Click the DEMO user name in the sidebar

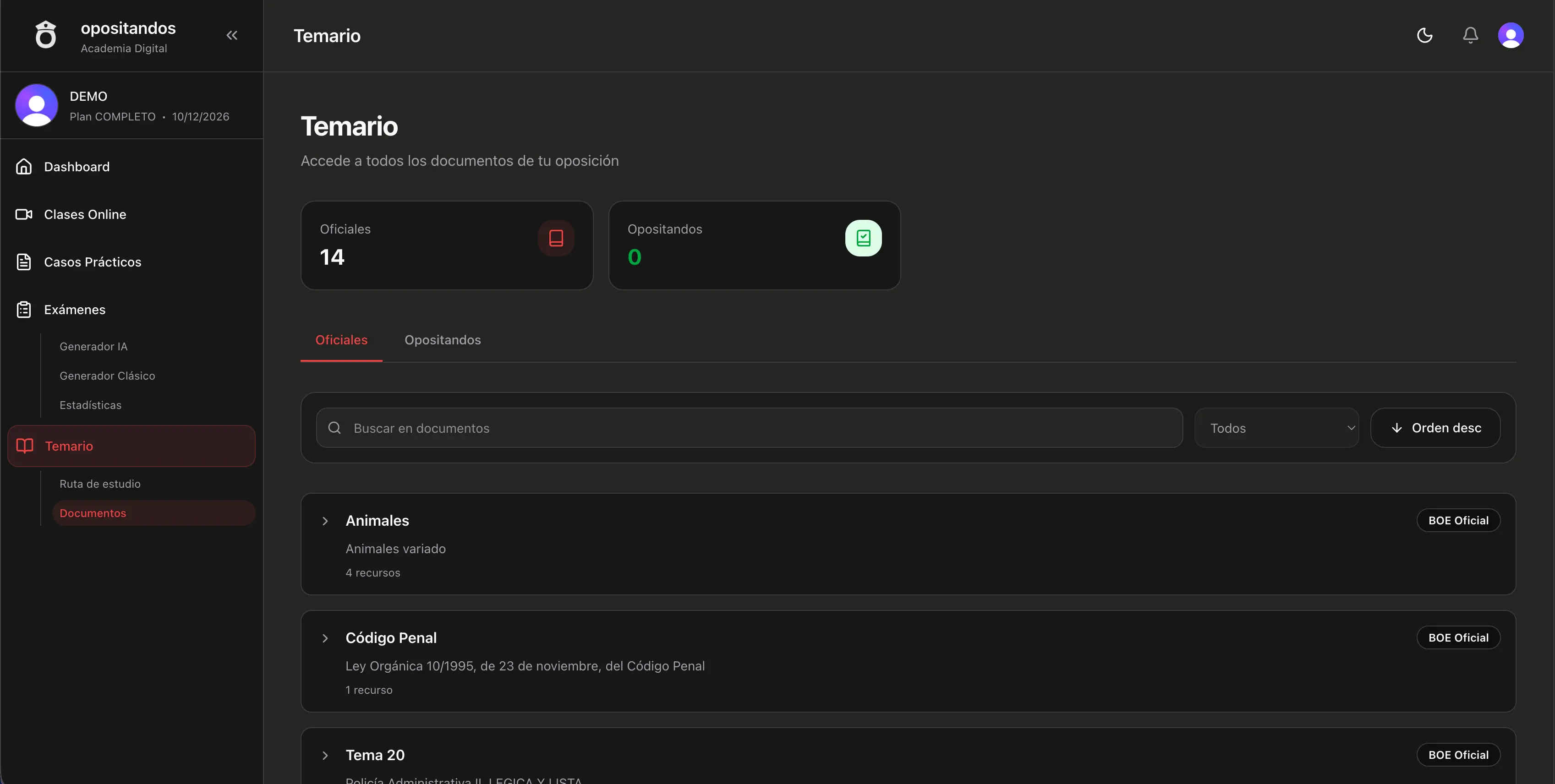tap(89, 97)
